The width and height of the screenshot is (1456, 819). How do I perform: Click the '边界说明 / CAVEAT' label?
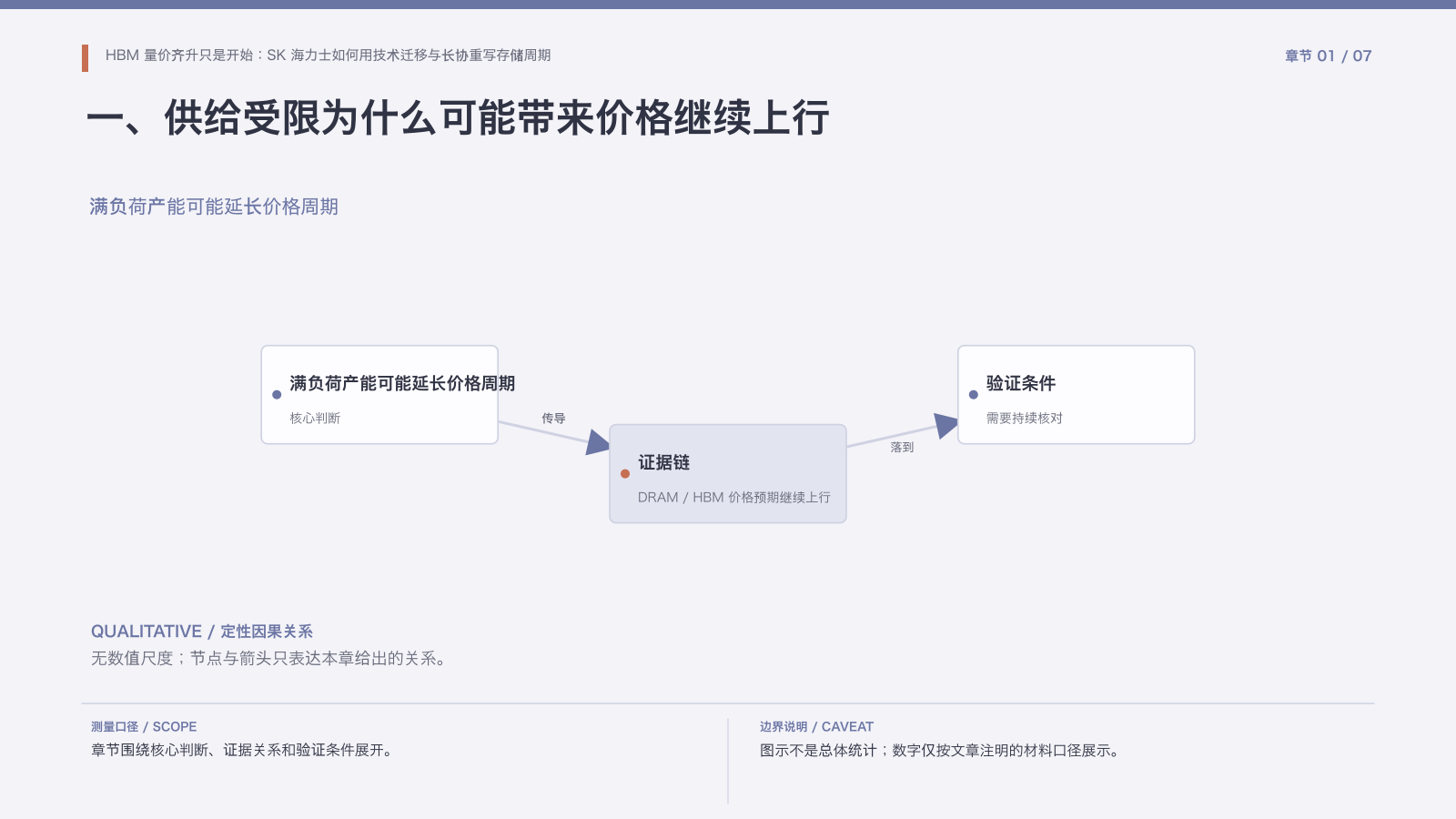pyautogui.click(x=816, y=727)
